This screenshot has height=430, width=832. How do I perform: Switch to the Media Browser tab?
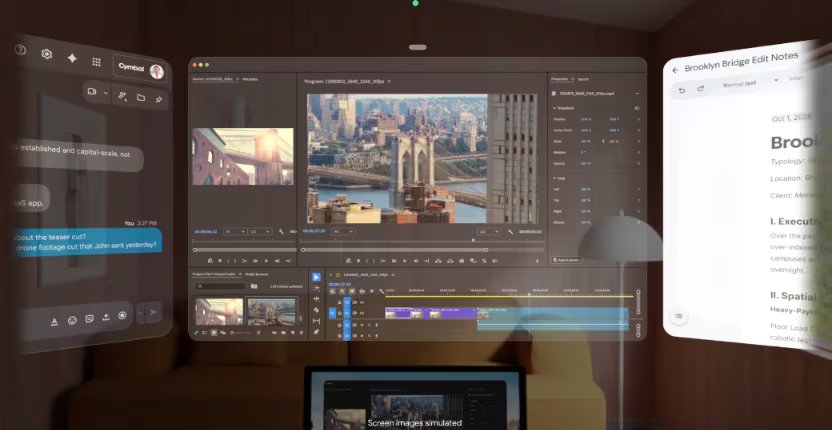[x=257, y=274]
